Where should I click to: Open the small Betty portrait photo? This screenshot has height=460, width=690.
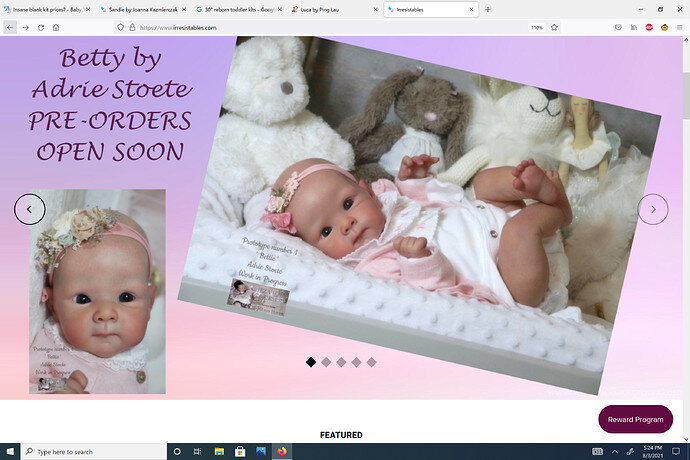(97, 291)
